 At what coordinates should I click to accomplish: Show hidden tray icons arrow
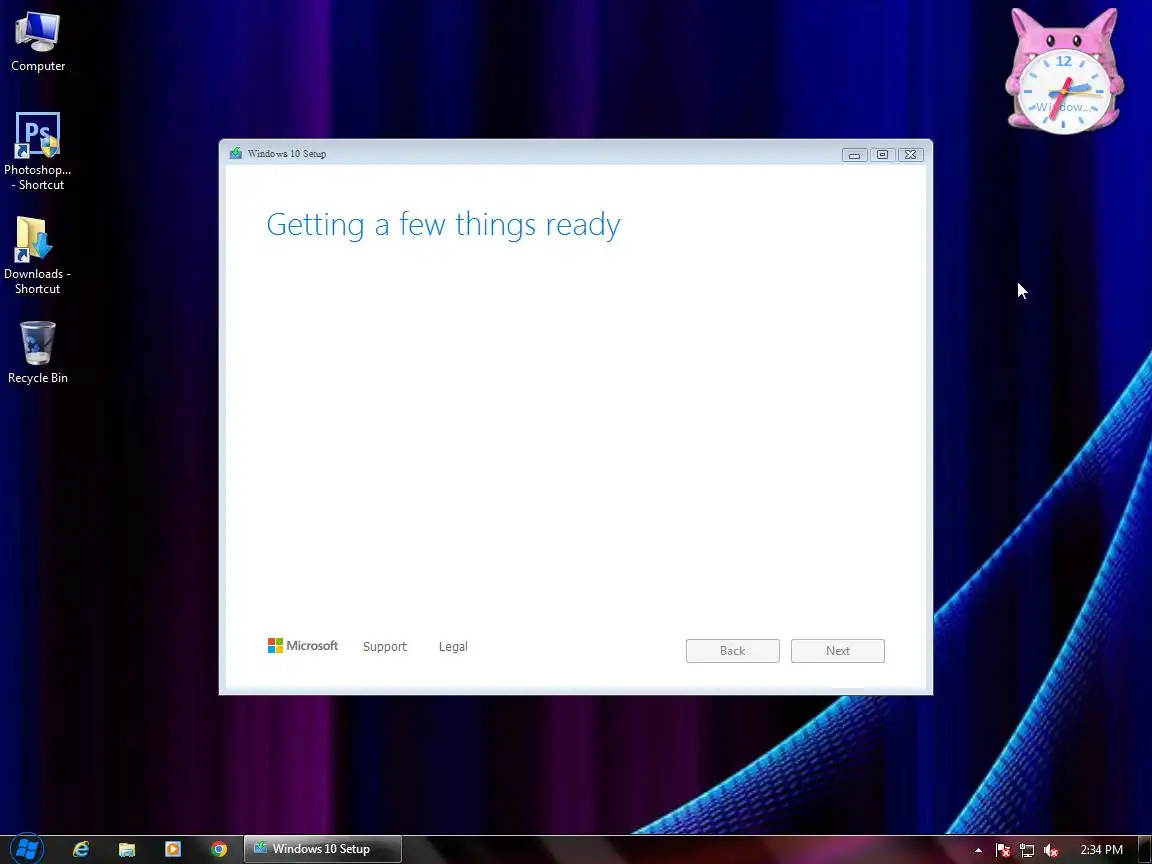pos(978,850)
